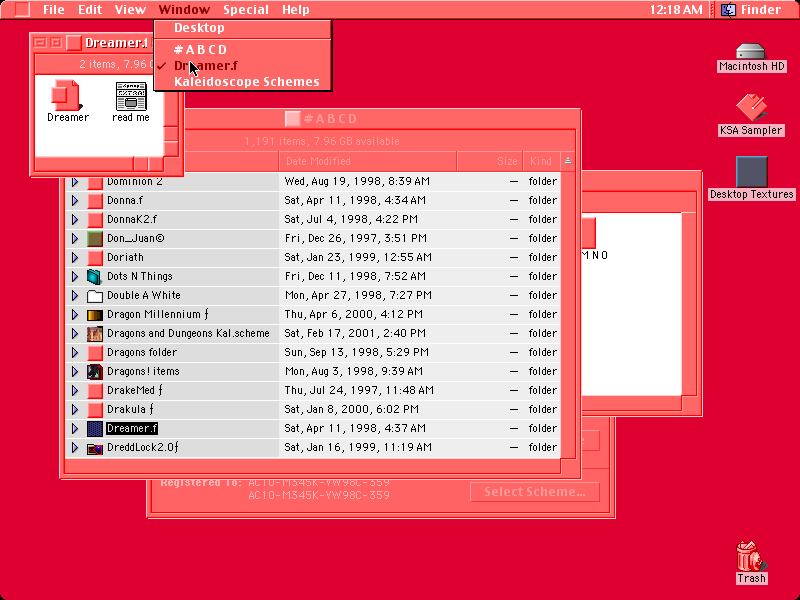Select the highlighted Dreamer.f folder name
Screen dimensions: 800x600
[132, 429]
